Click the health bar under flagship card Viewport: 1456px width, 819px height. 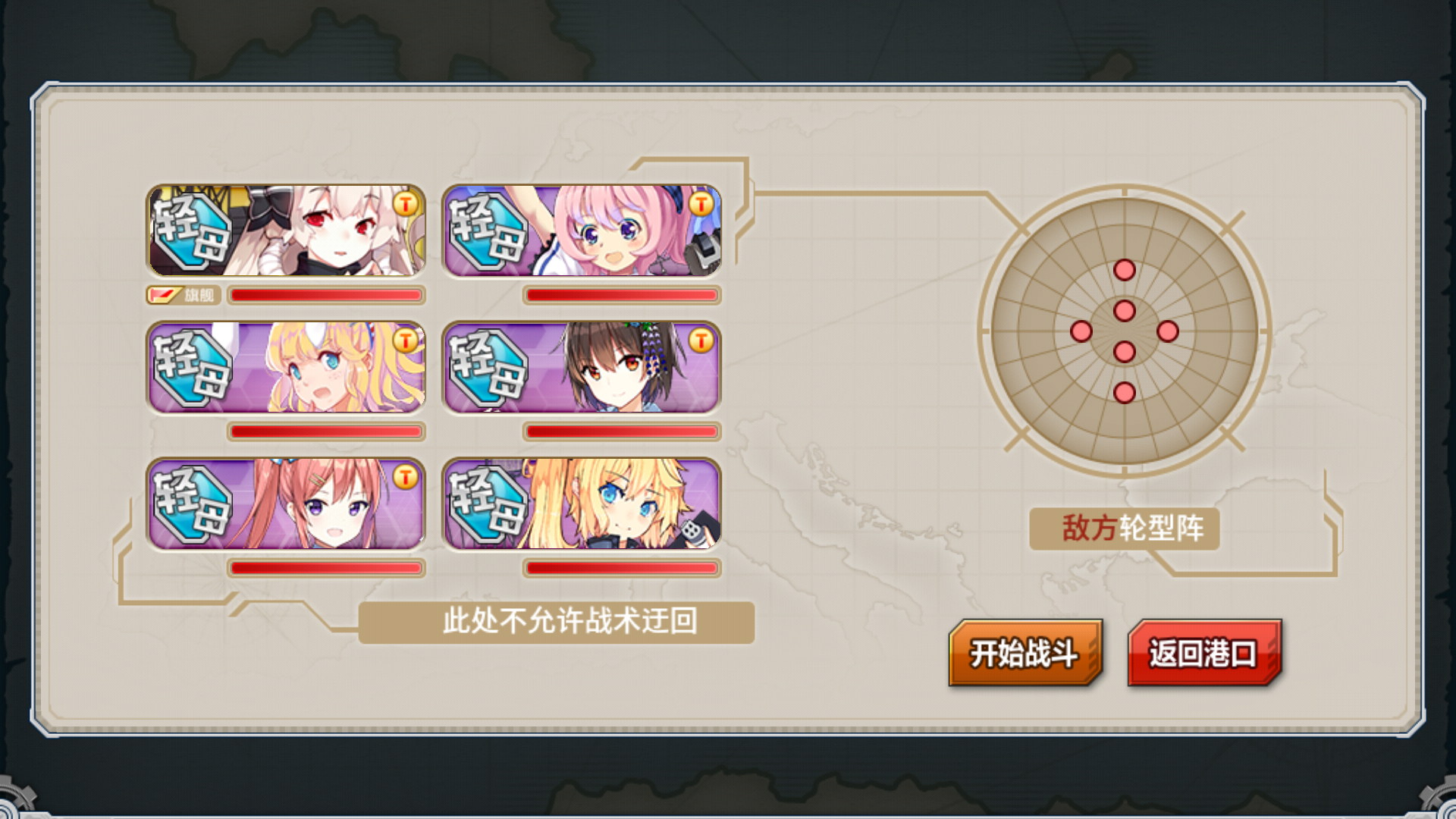tap(326, 295)
